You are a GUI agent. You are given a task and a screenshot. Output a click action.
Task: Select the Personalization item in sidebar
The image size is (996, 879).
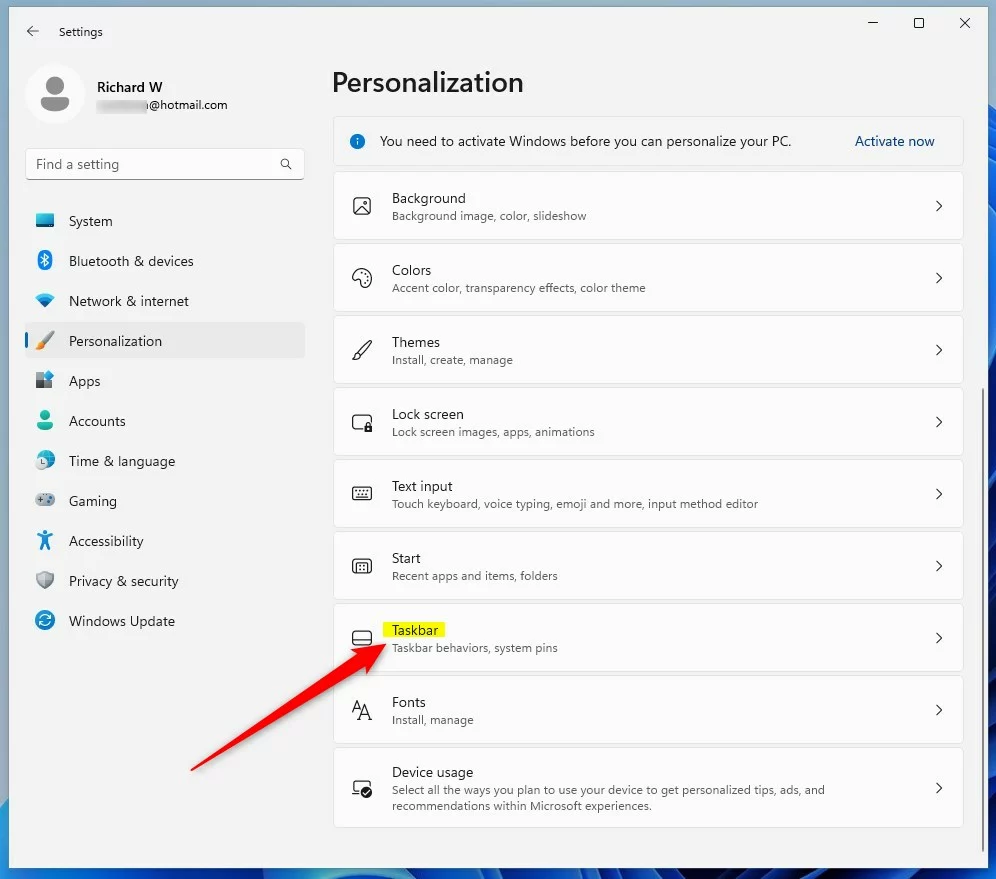coord(46,341)
